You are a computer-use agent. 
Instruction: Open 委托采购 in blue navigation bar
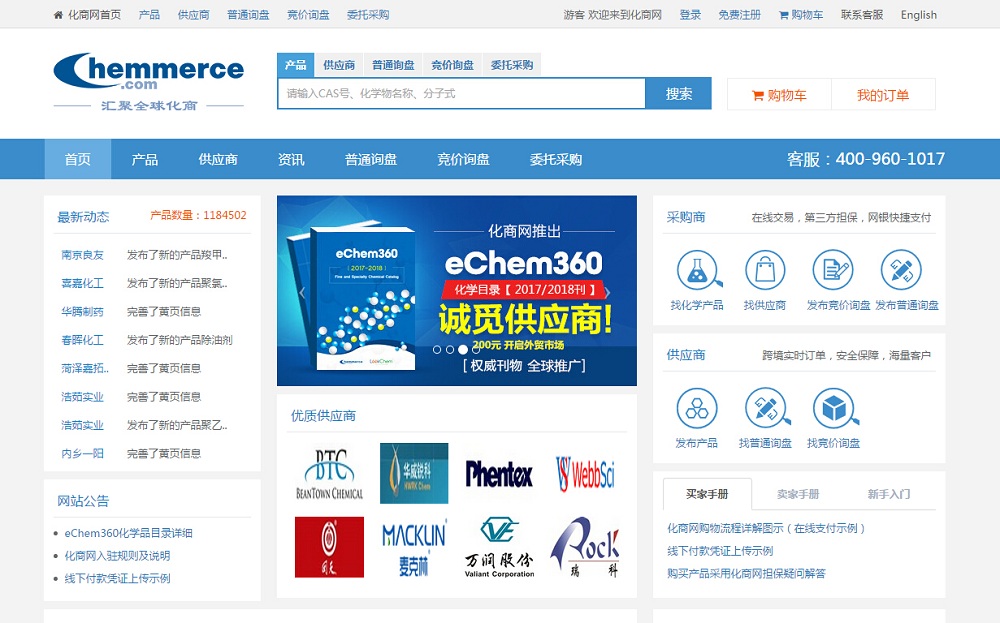556,159
